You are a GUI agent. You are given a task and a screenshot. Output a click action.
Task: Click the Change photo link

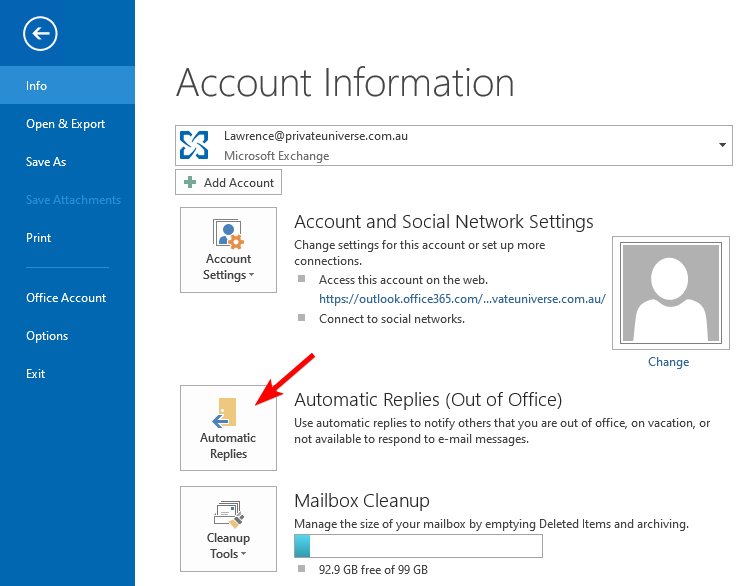(668, 362)
